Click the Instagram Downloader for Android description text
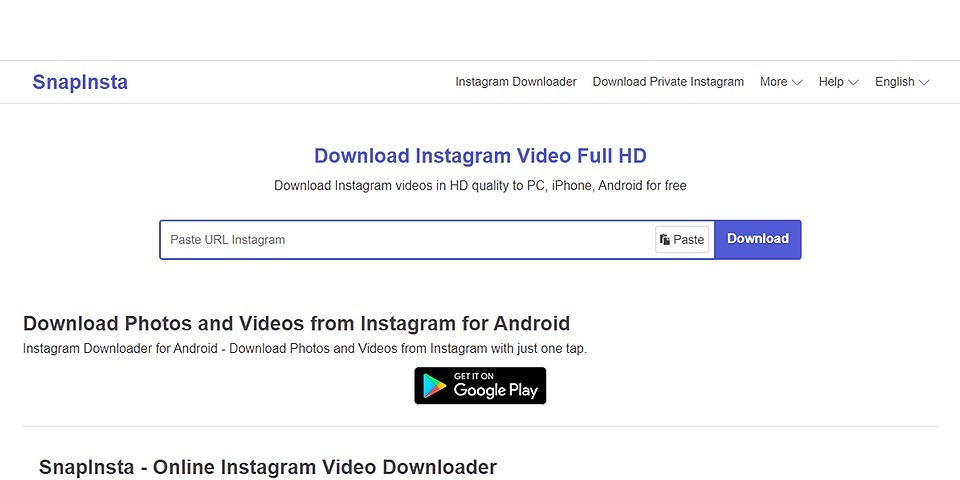 [305, 349]
